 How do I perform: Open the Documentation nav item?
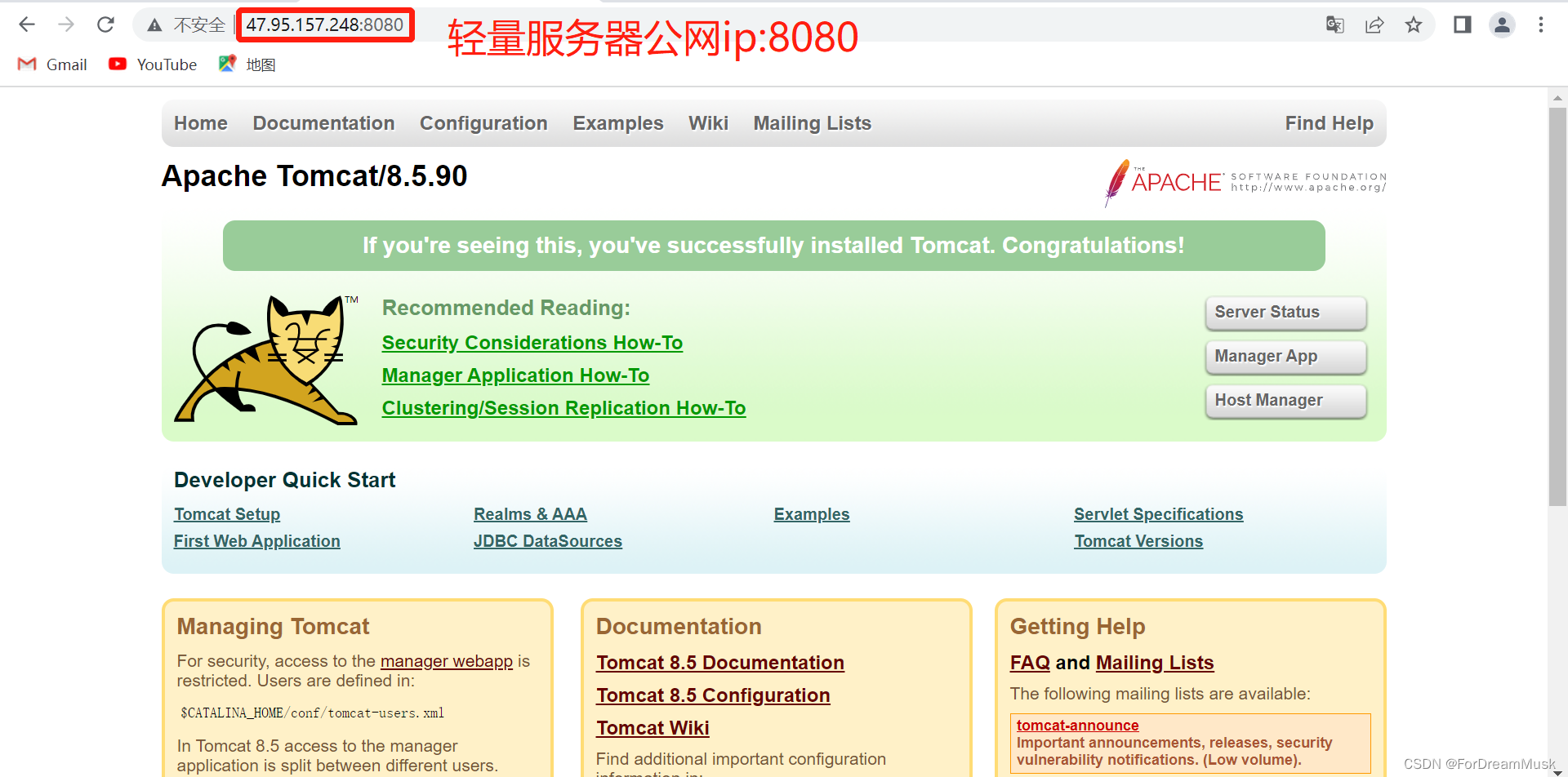coord(323,123)
